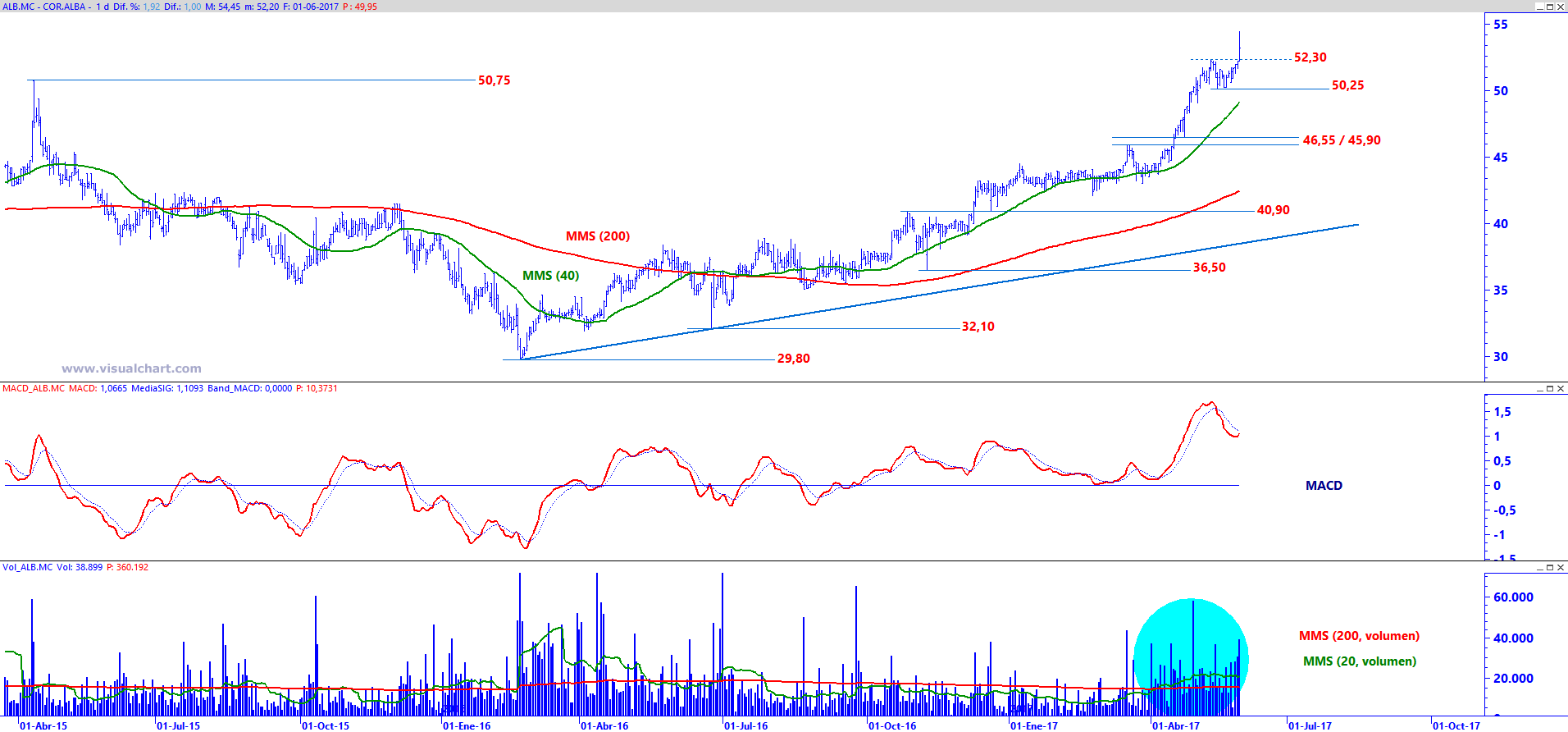Select the 32,10 support level label
This screenshot has height=732, width=1568.
point(978,327)
